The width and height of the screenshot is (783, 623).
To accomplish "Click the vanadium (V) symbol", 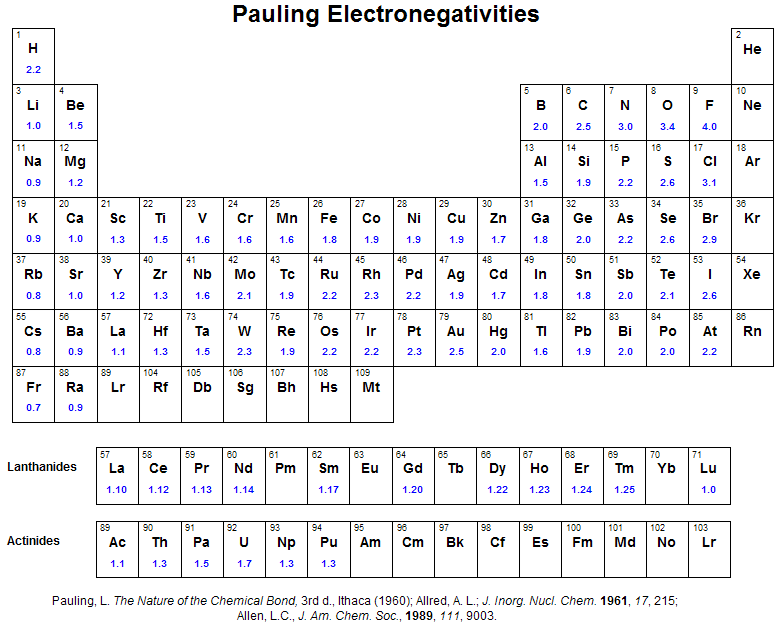I will pos(202,218).
